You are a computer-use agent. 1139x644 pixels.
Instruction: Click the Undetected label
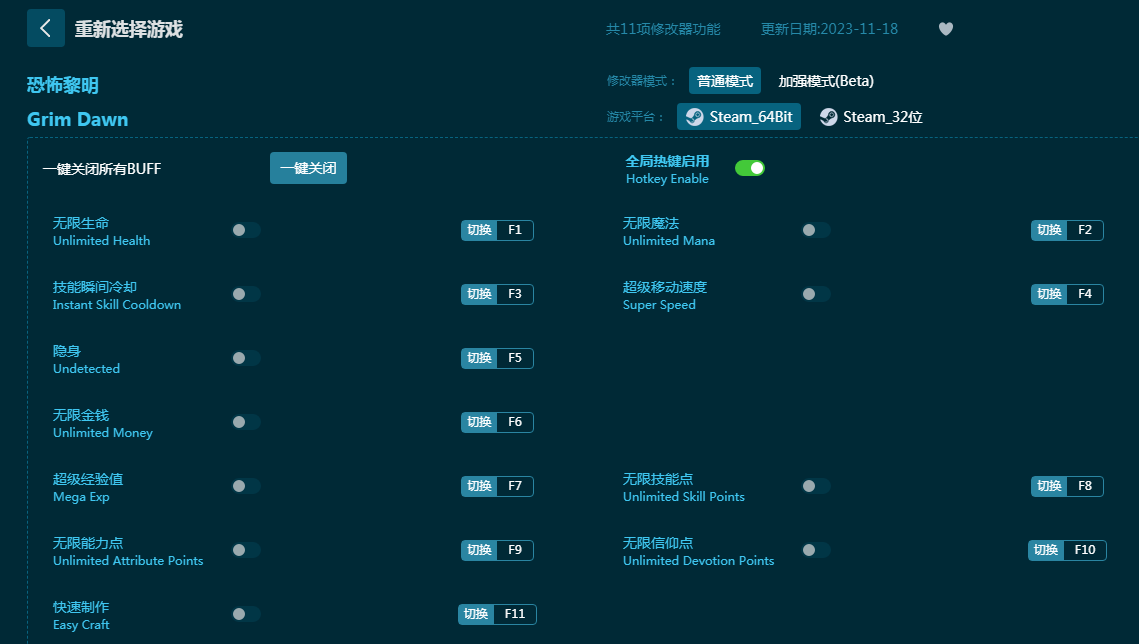tap(86, 369)
